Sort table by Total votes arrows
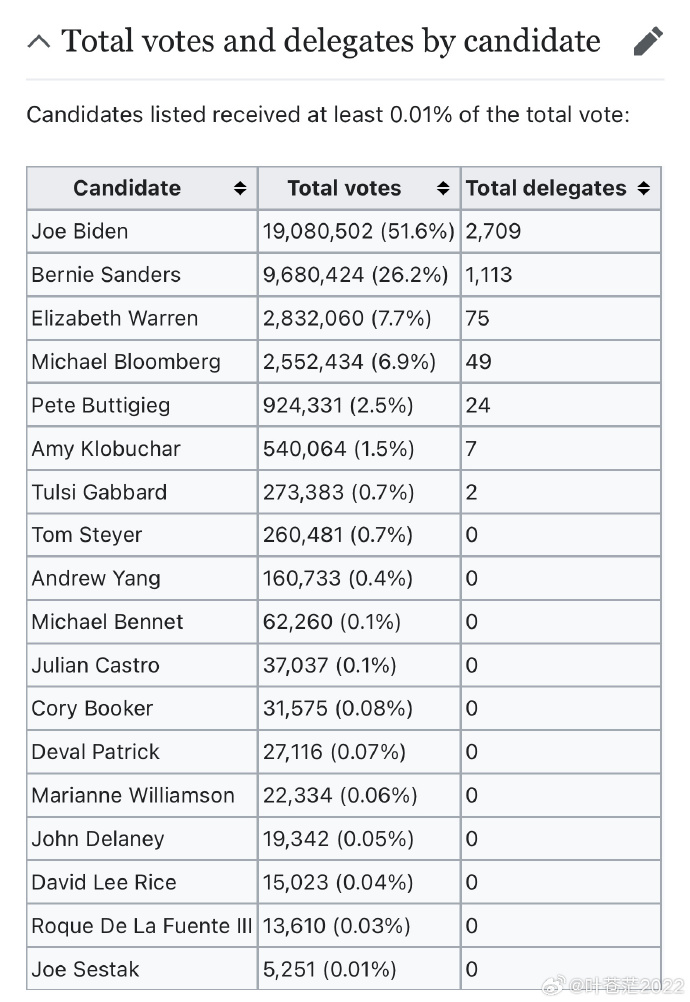Image resolution: width=690 pixels, height=1002 pixels. [x=443, y=188]
